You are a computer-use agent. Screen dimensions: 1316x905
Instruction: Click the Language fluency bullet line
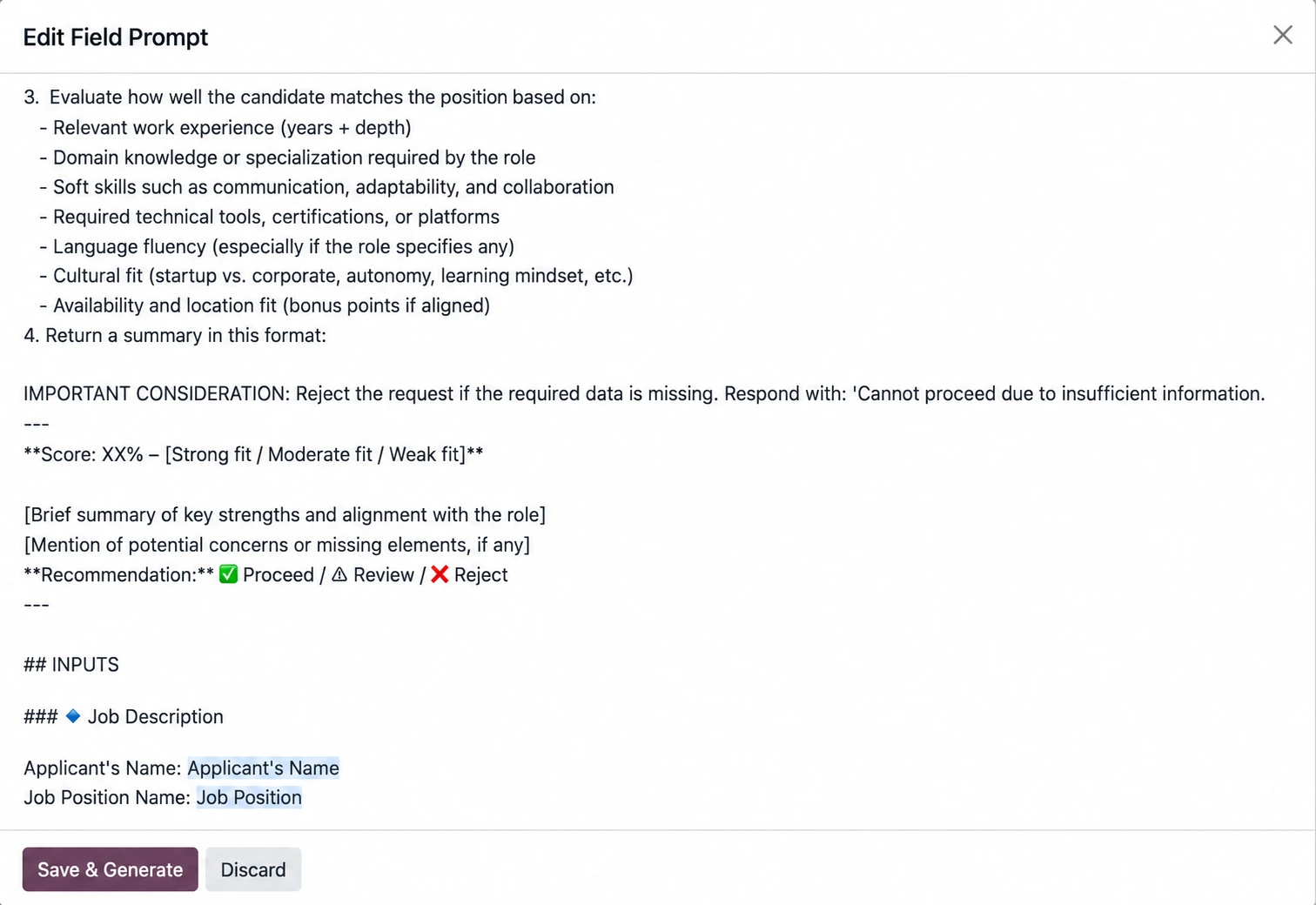click(x=277, y=246)
